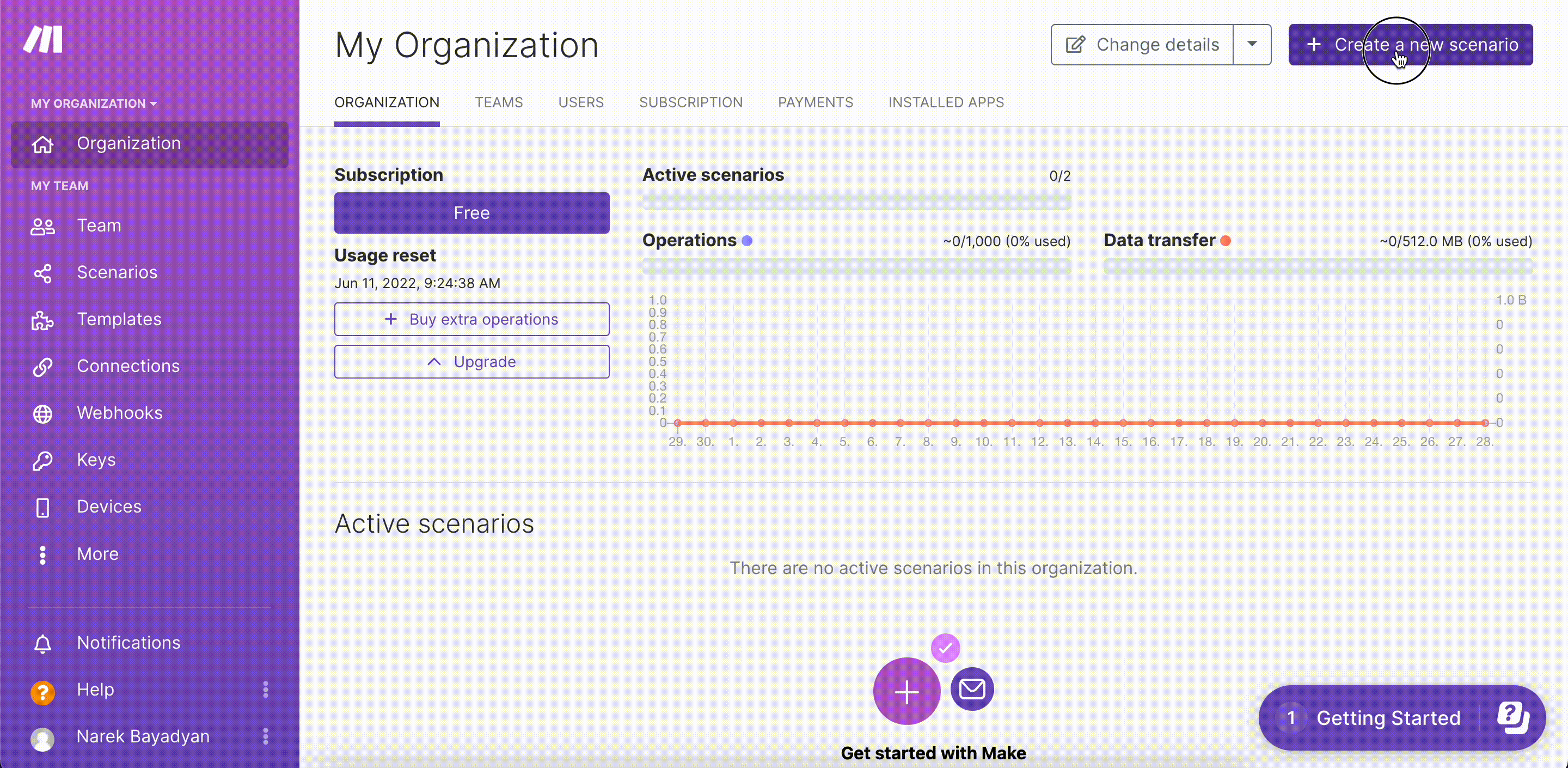
Task: Open the Webhooks globe item
Action: [42, 413]
